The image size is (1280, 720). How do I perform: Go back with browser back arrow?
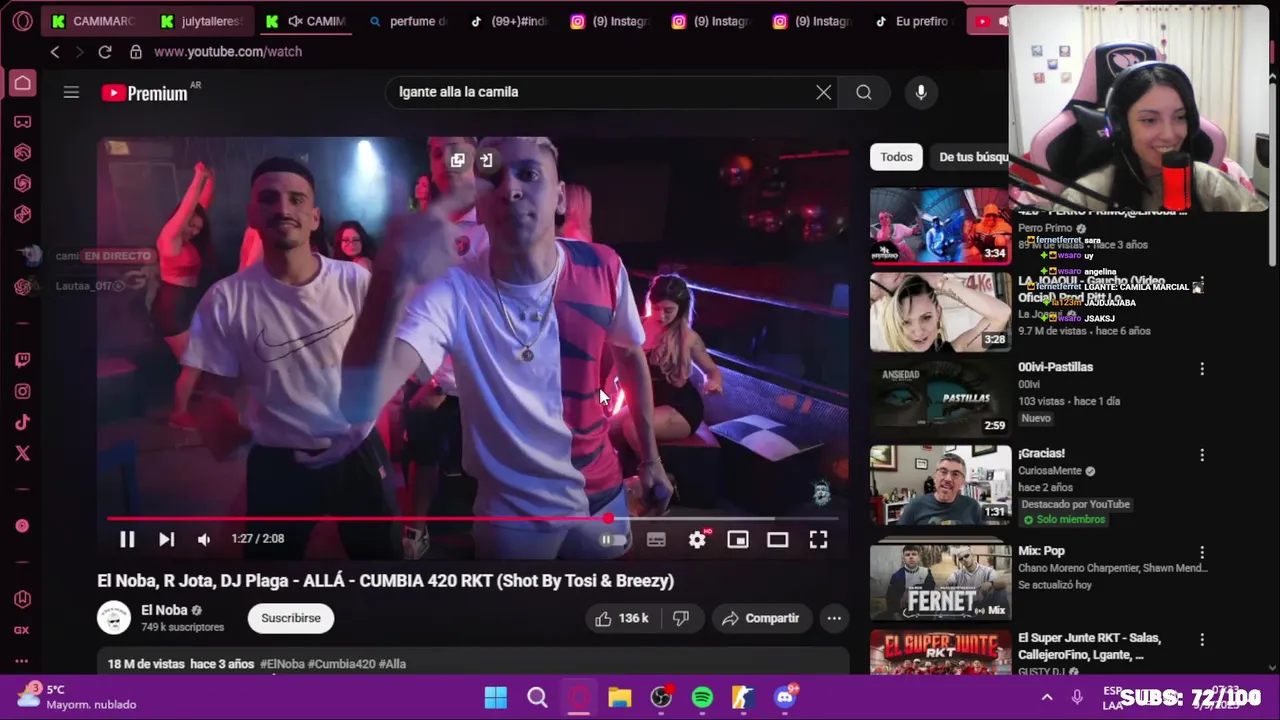(55, 51)
